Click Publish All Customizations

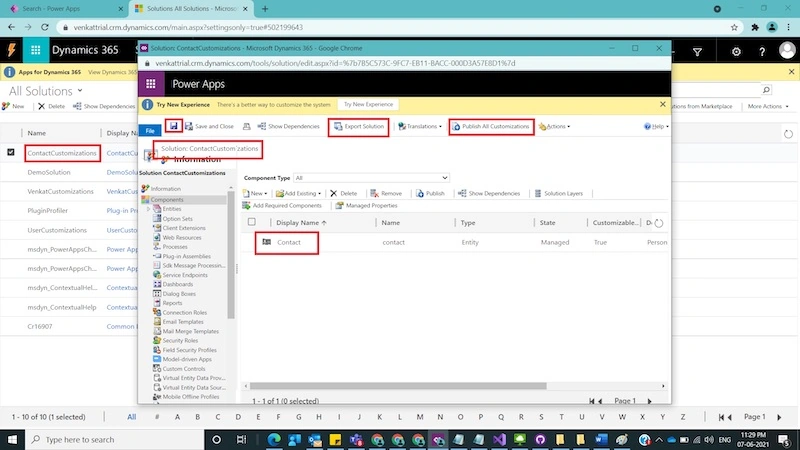[491, 126]
